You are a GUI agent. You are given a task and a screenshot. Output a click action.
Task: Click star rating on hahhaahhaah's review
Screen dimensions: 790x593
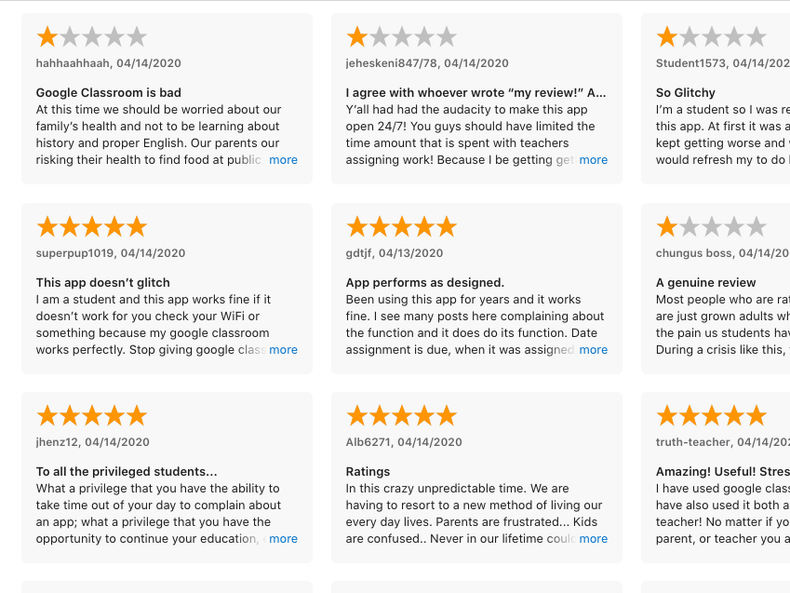click(x=92, y=38)
